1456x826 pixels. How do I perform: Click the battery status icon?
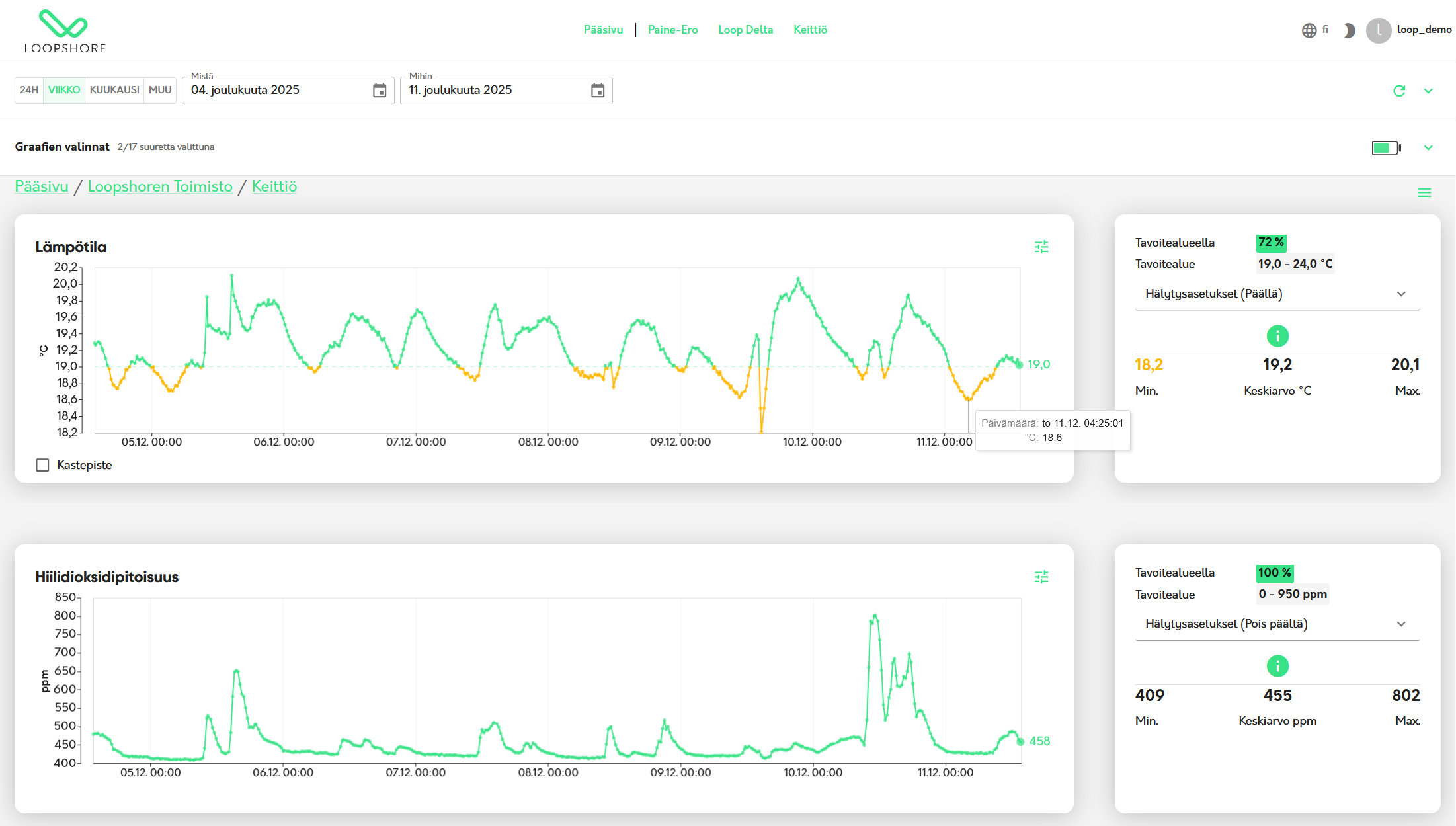[x=1386, y=147]
